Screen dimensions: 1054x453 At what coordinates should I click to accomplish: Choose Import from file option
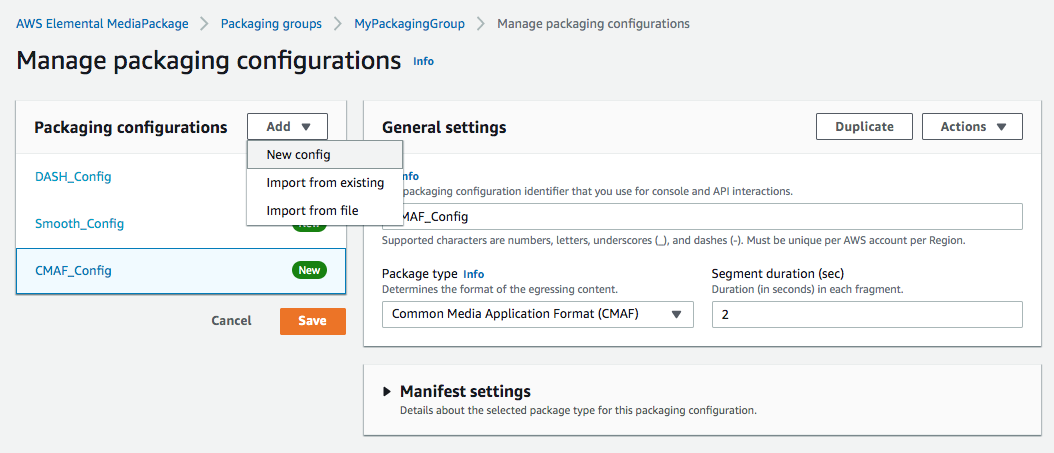pyautogui.click(x=325, y=210)
